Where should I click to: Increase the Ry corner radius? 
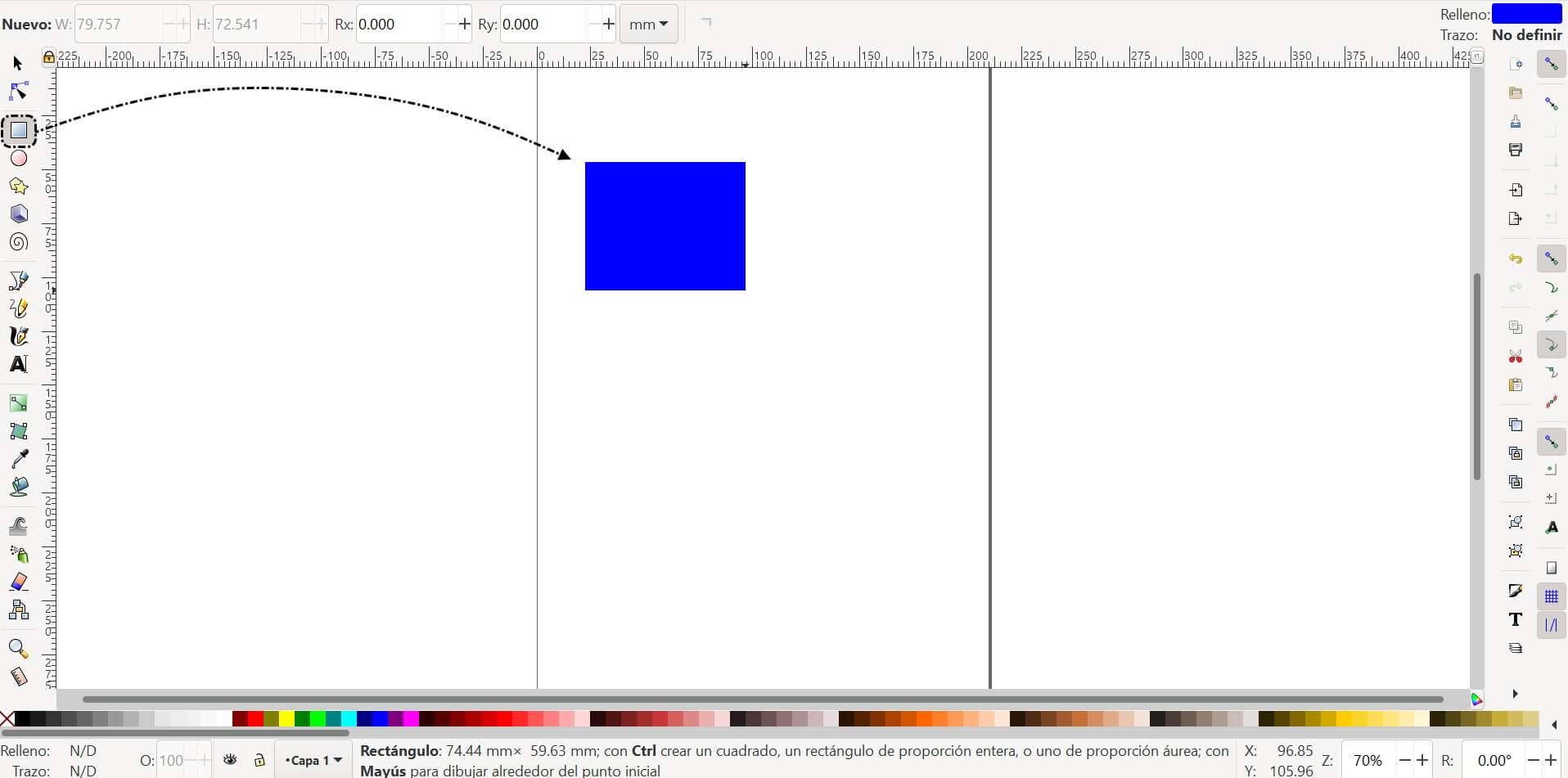(608, 24)
